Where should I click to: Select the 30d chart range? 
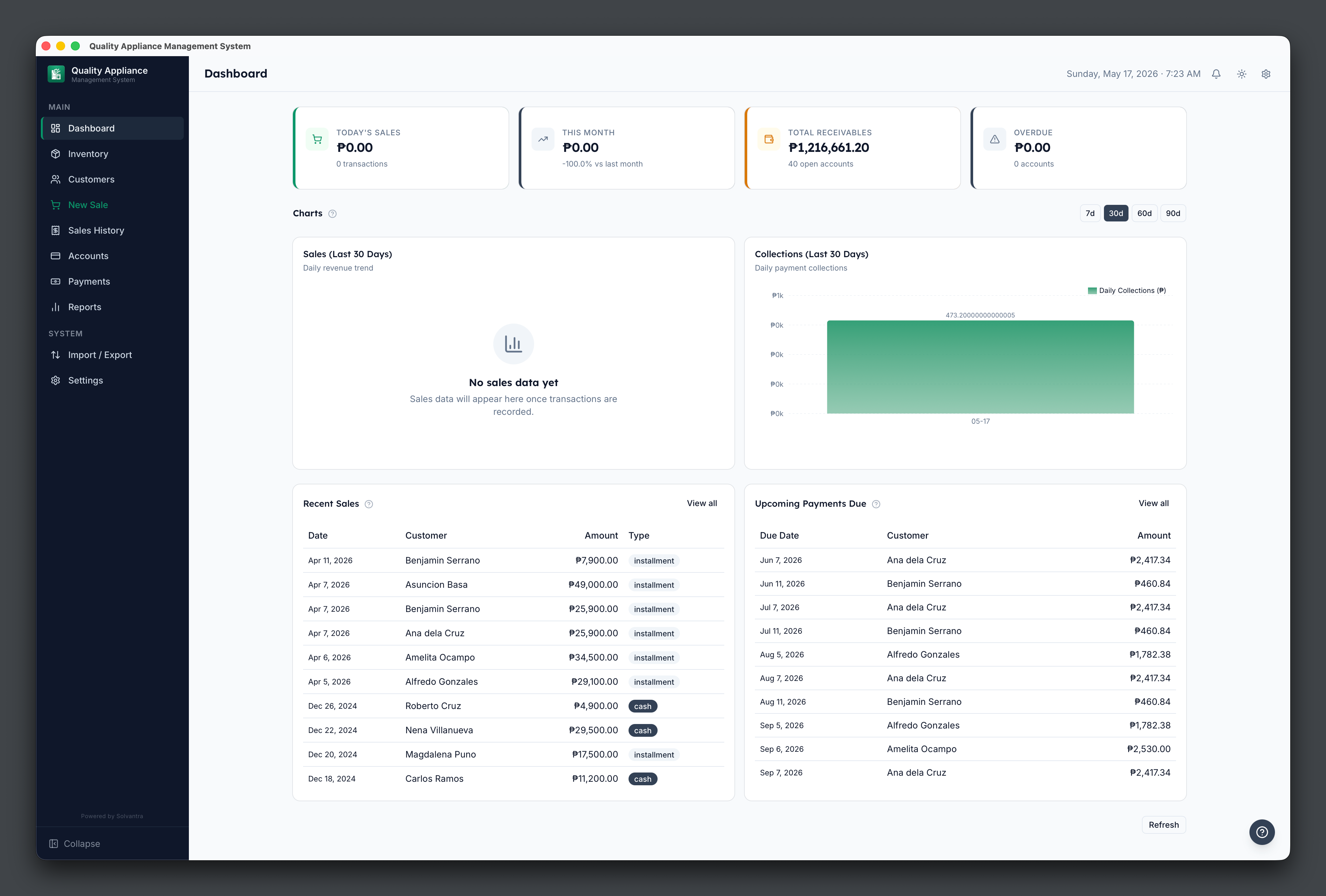1116,213
